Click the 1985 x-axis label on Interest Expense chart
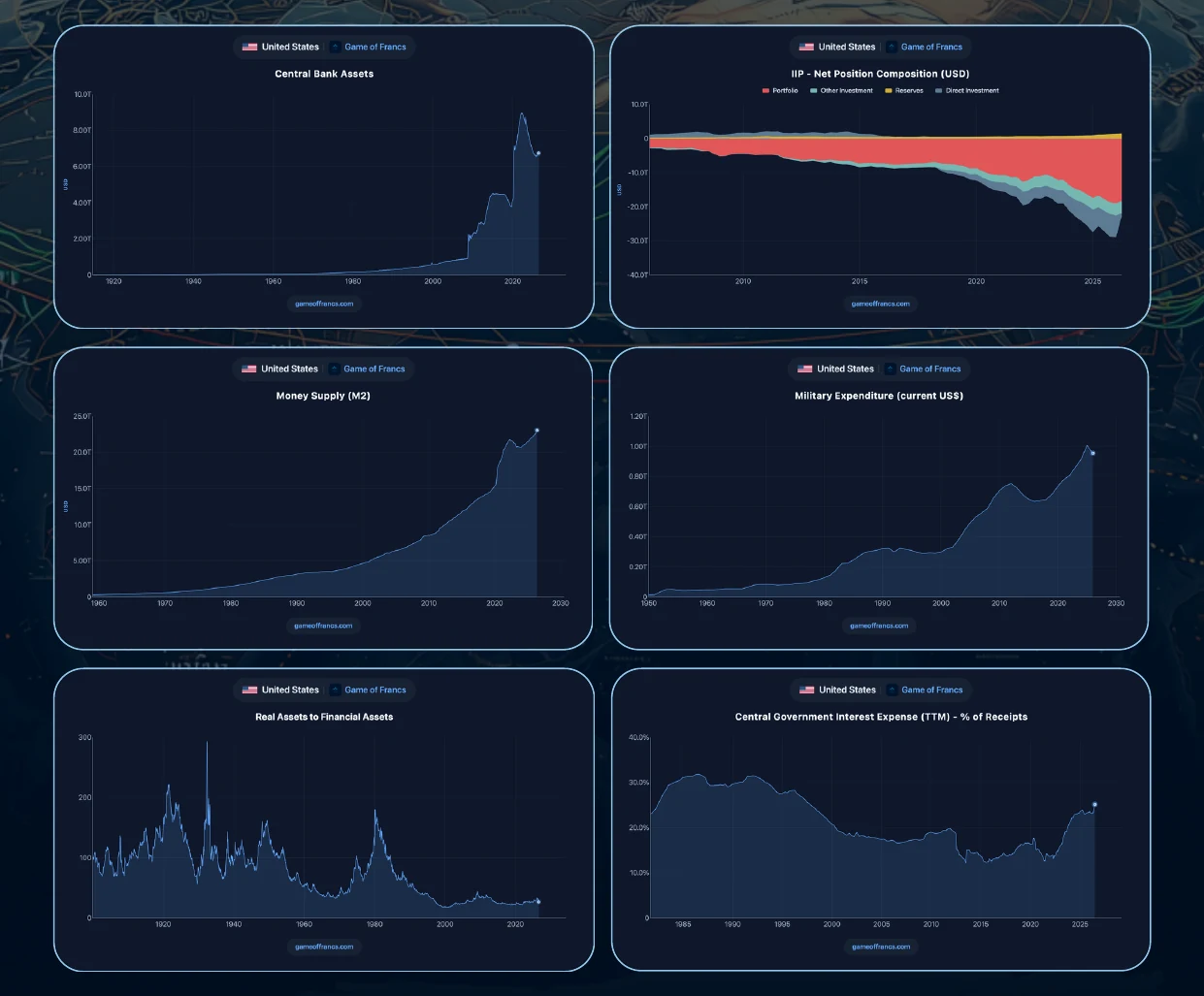 (683, 924)
